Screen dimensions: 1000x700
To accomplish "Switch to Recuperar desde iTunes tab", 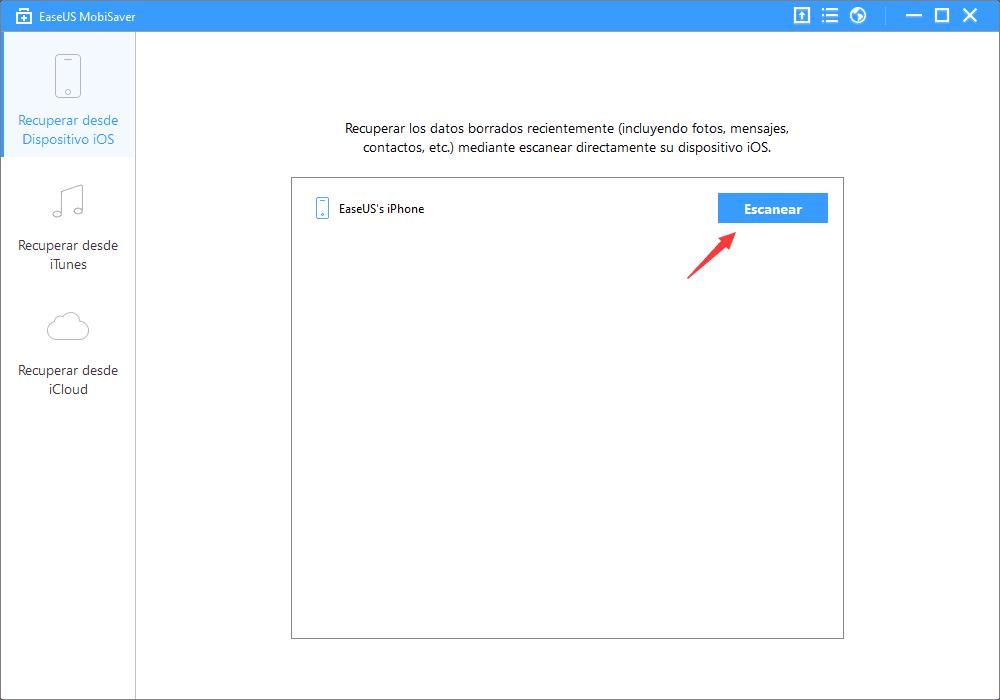I will click(68, 255).
